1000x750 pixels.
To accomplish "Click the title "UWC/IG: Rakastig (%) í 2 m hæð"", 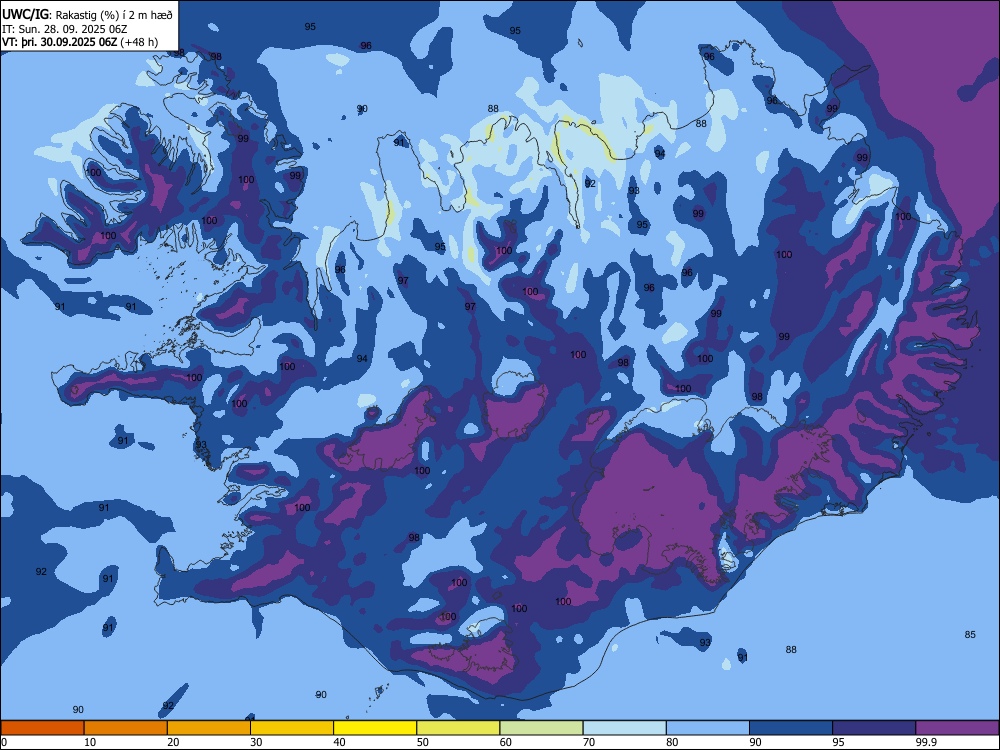I will (x=87, y=15).
